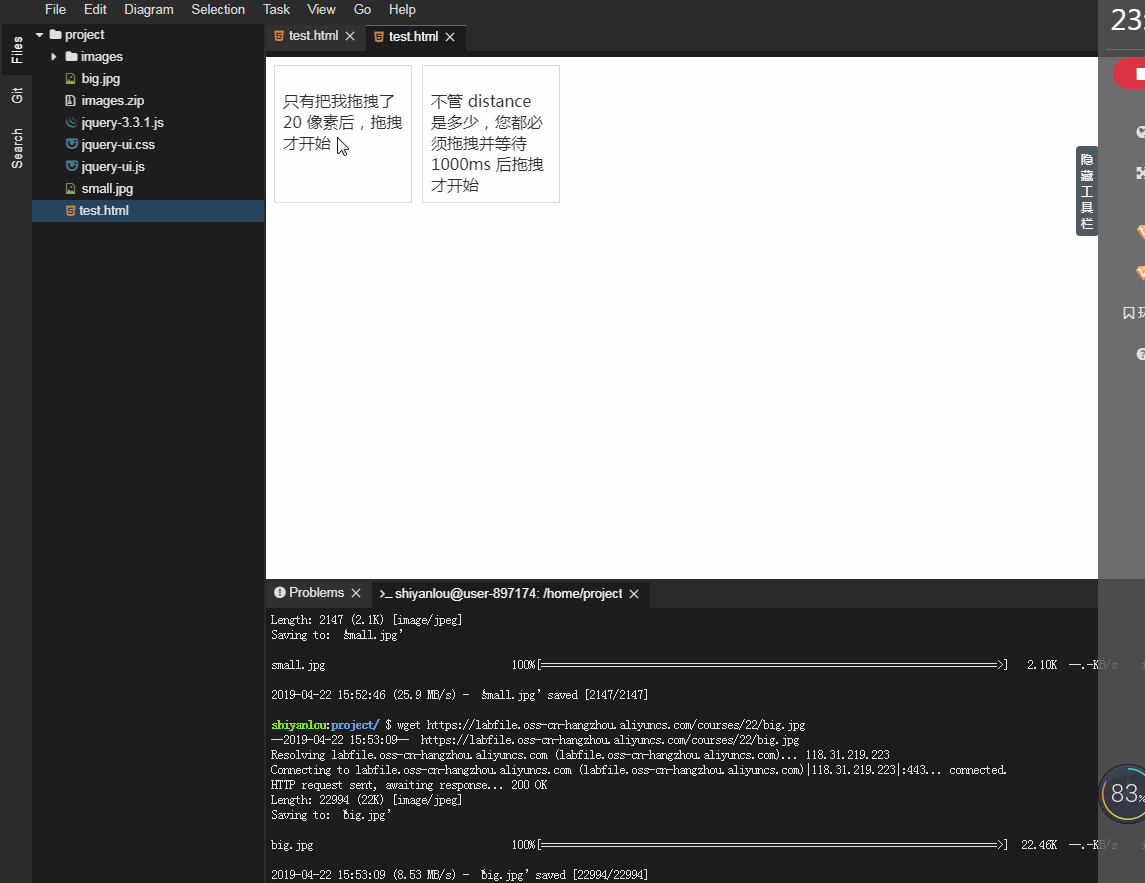Open the Edit menu

tap(95, 9)
